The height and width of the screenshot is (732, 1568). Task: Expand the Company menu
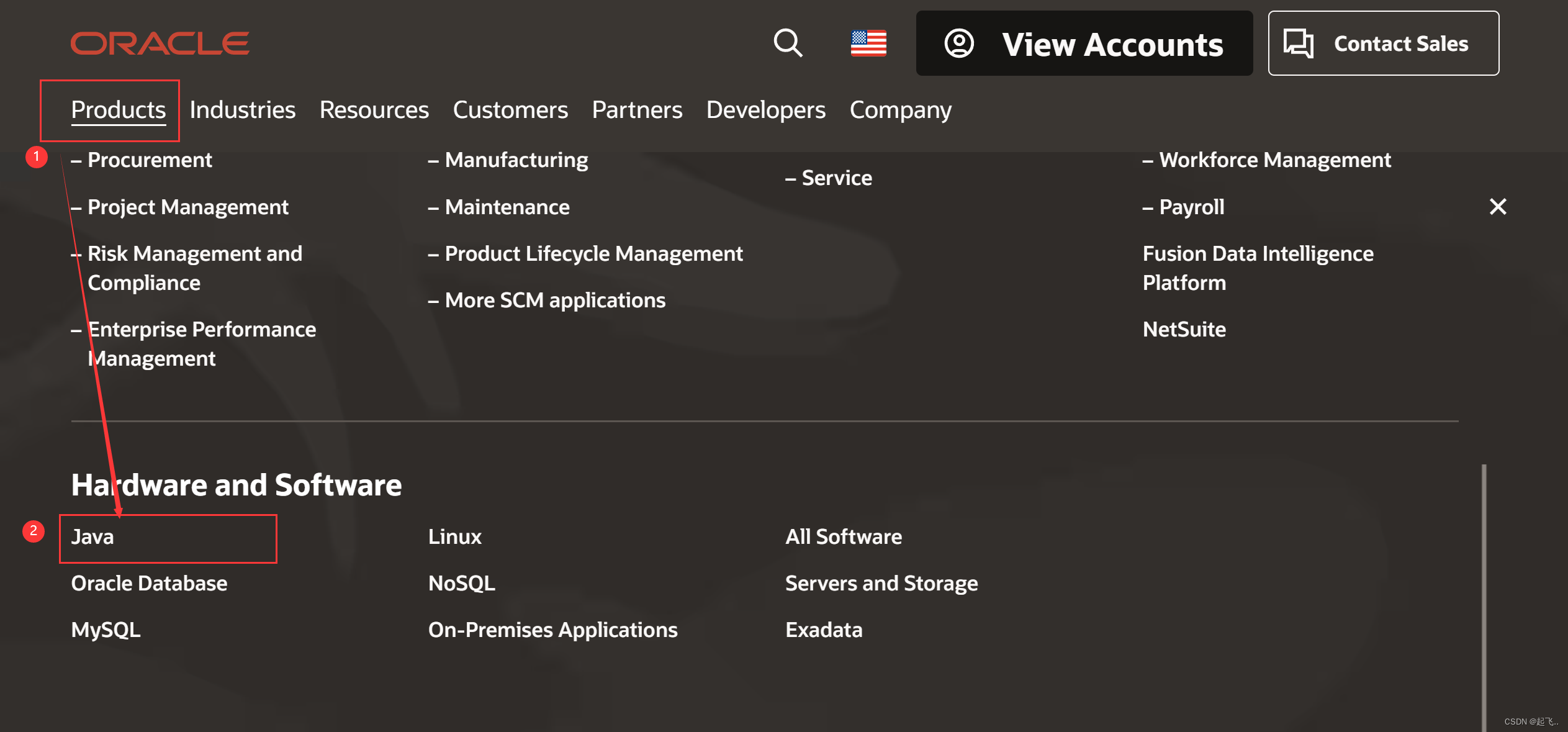coord(900,110)
